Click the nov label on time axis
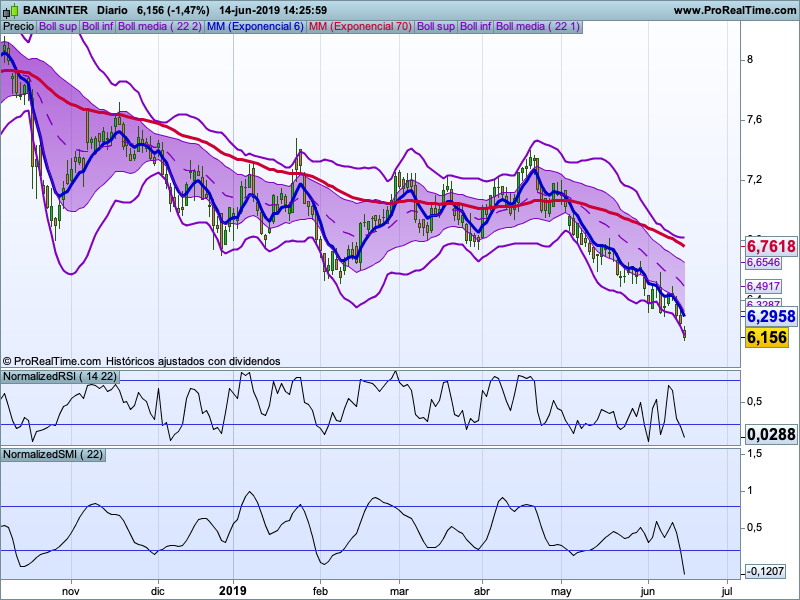 (70, 591)
